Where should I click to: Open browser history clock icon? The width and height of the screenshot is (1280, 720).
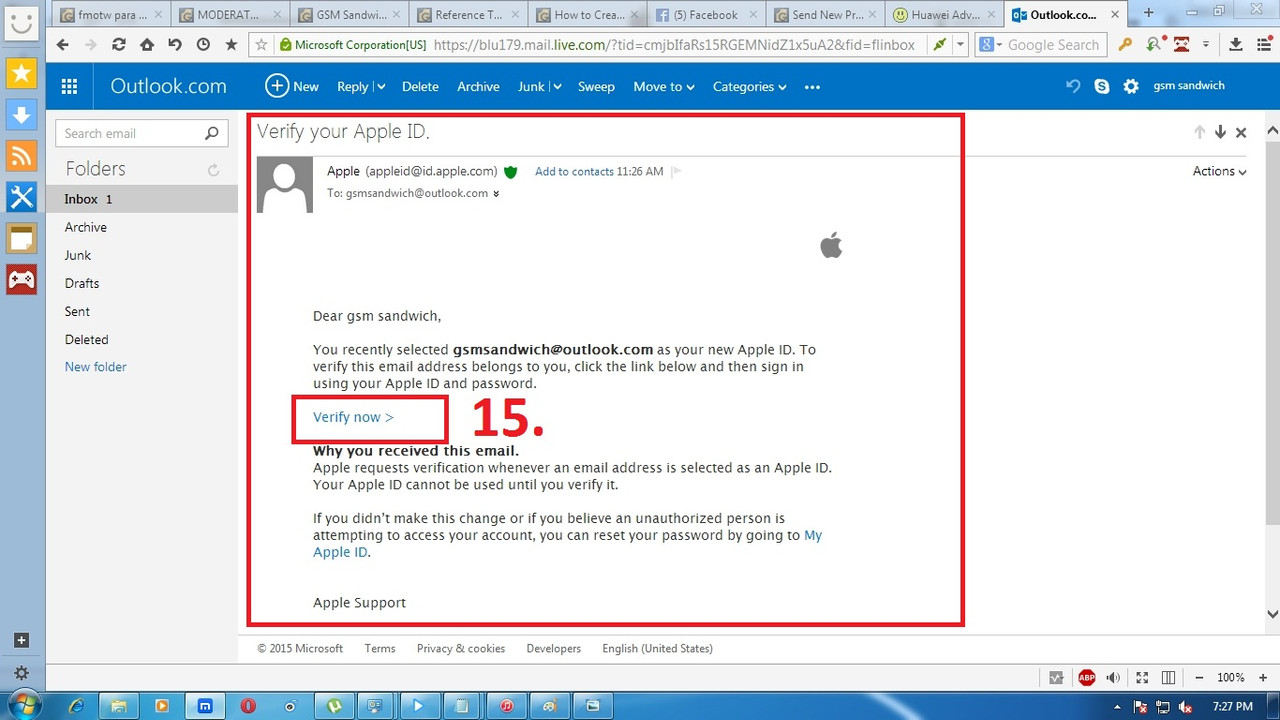click(x=203, y=45)
